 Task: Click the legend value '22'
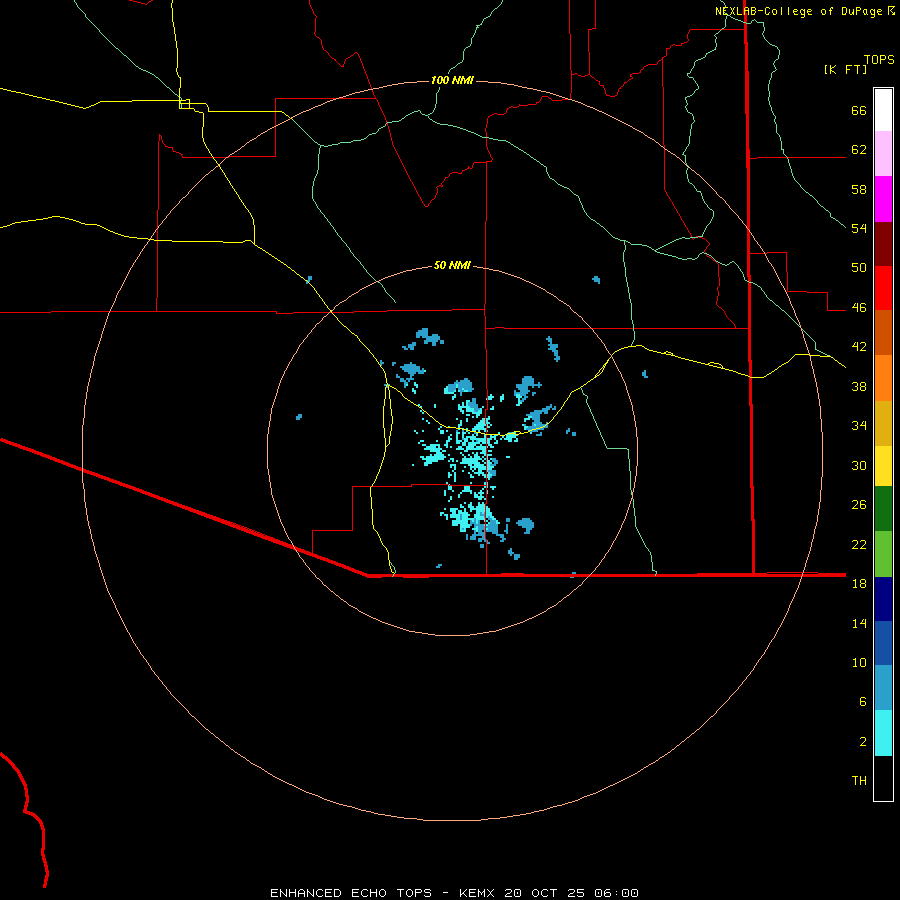(859, 544)
